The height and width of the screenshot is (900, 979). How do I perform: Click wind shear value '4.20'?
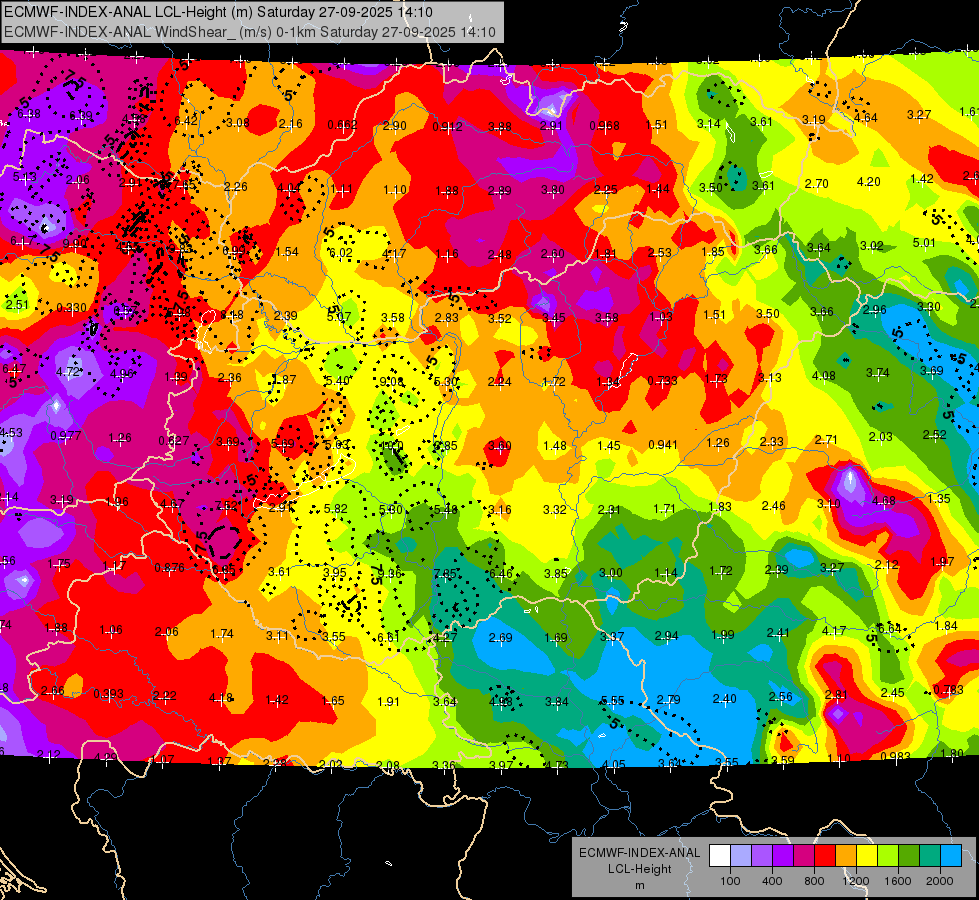click(868, 182)
